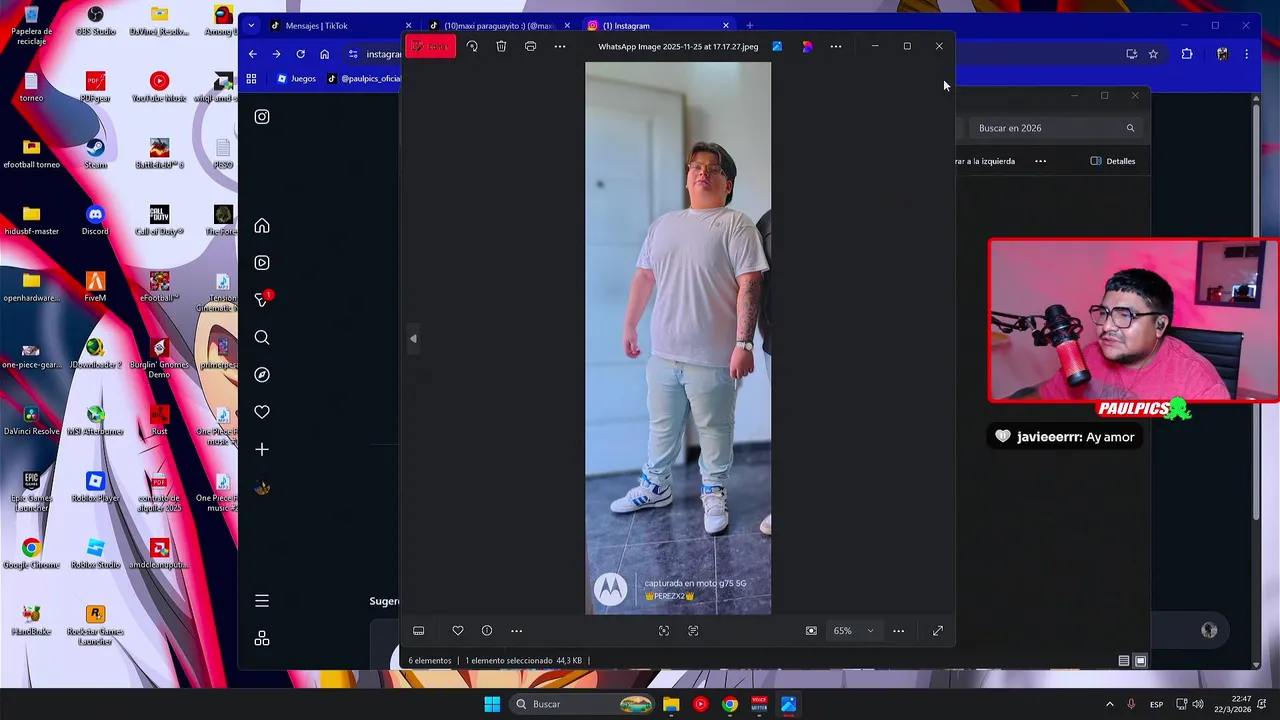Open Instagram Reels

262,263
